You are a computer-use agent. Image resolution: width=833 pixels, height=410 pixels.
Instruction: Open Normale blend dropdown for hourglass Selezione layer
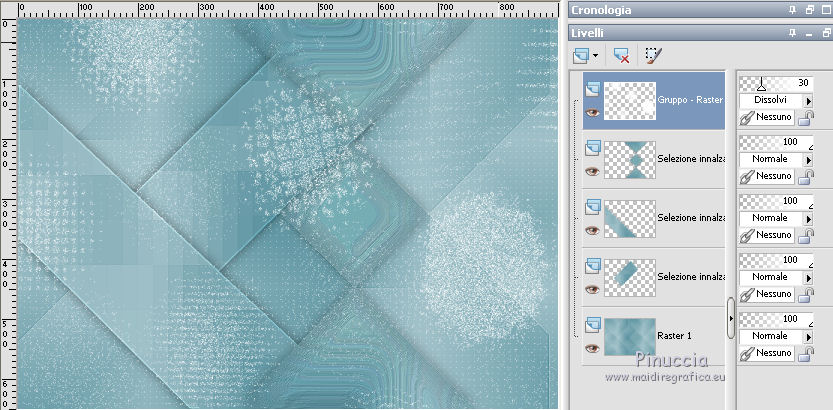point(809,159)
